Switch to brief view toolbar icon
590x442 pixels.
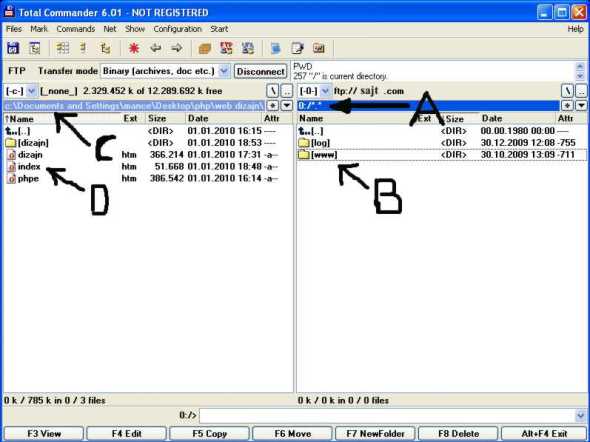pyautogui.click(x=63, y=48)
